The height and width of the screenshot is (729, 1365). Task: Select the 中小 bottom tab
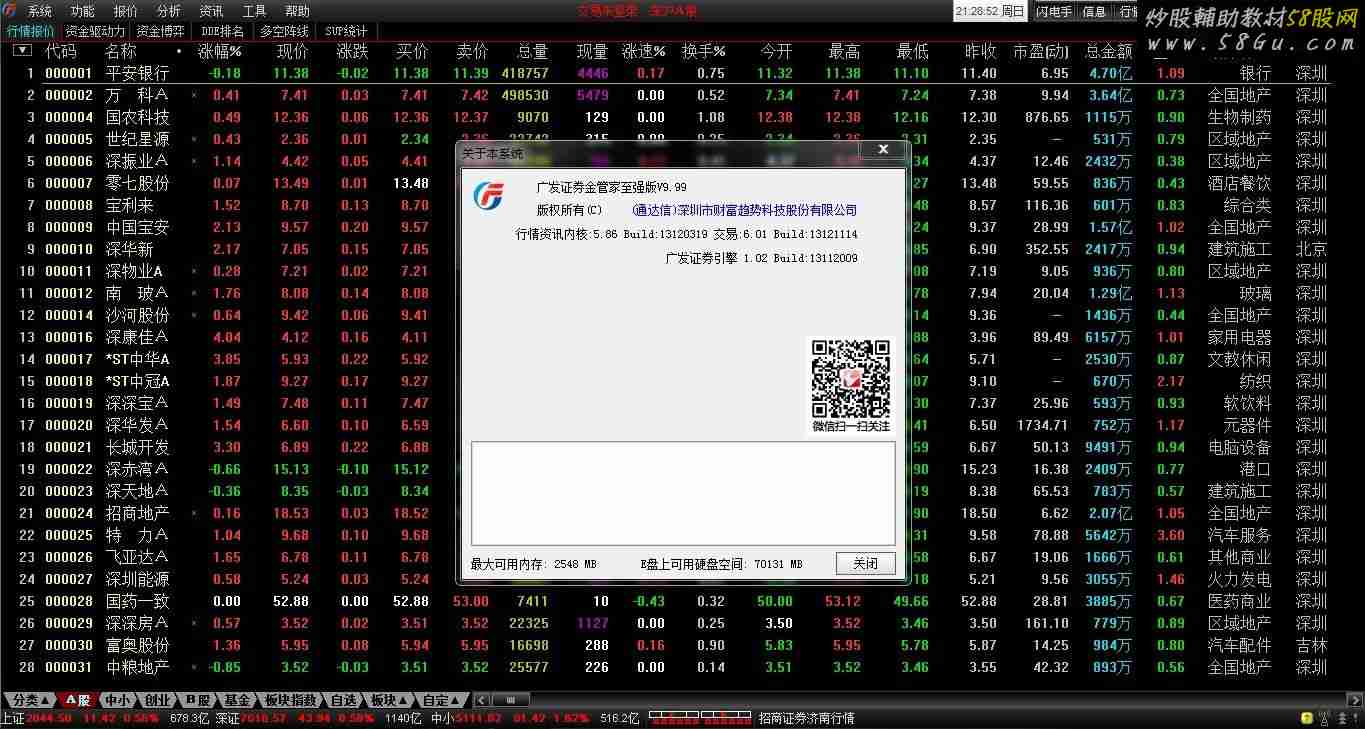tap(118, 700)
